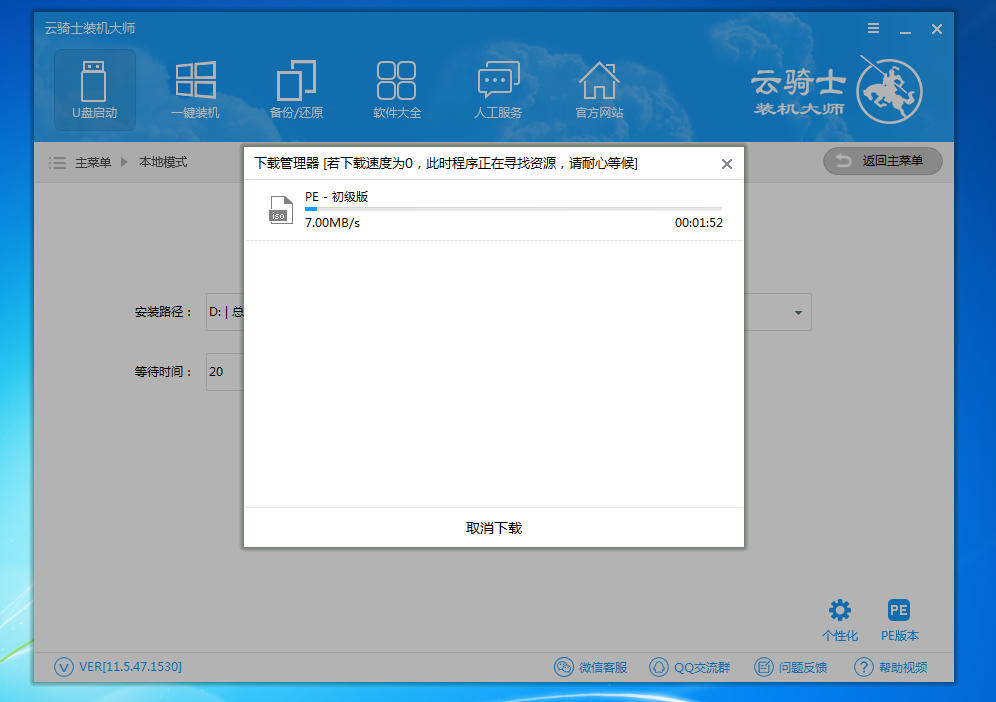Click the 00:01:52 remaining time
This screenshot has height=702, width=996.
tap(699, 223)
